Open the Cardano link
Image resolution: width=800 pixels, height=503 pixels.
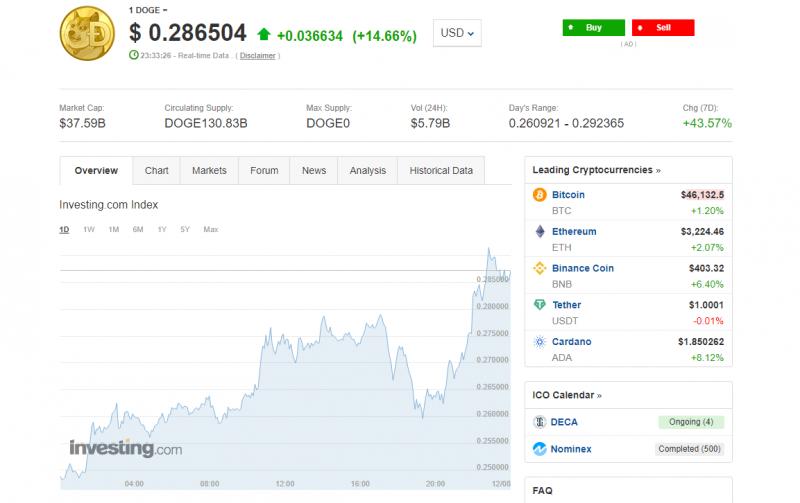tap(571, 342)
